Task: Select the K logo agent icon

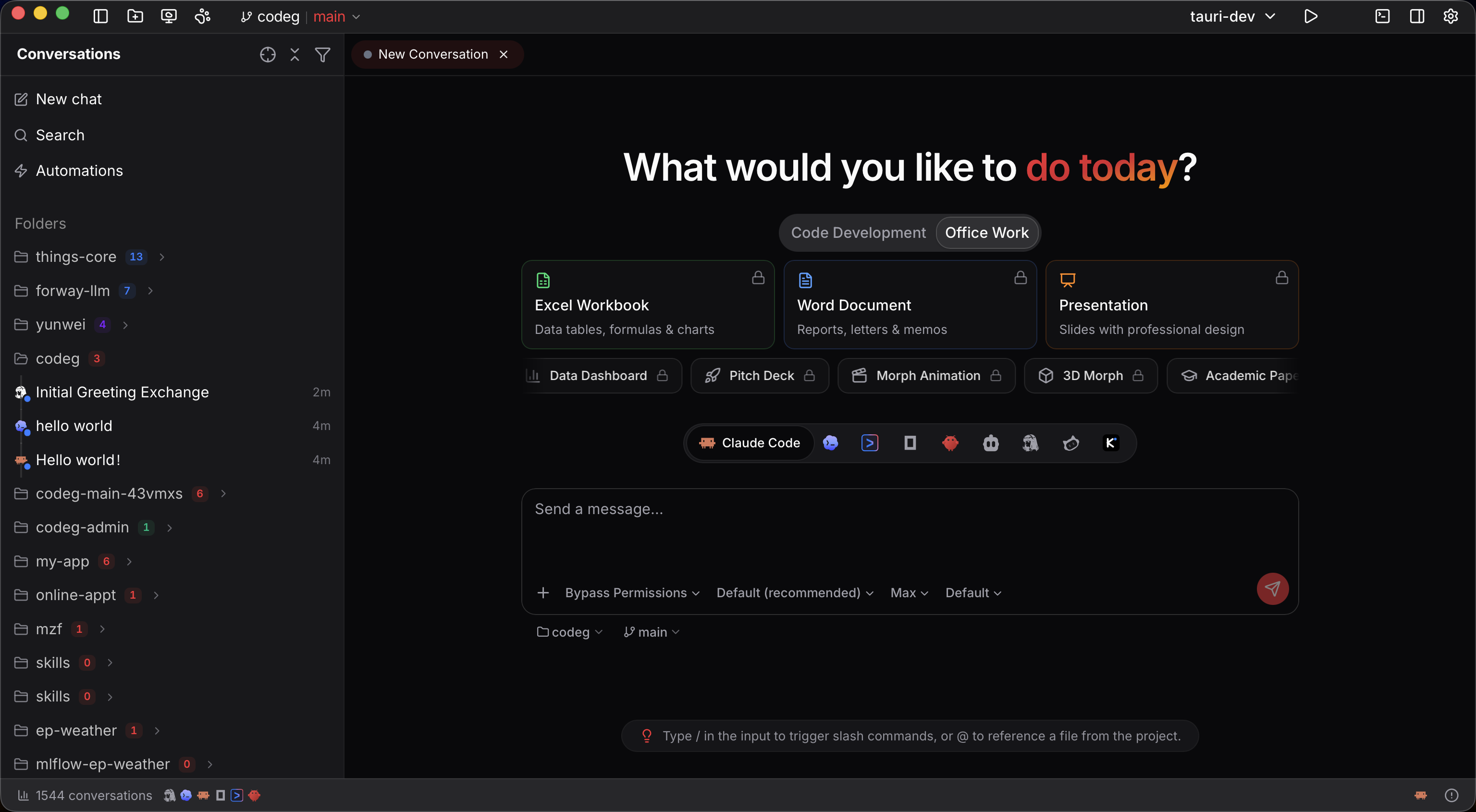Action: click(x=1110, y=443)
